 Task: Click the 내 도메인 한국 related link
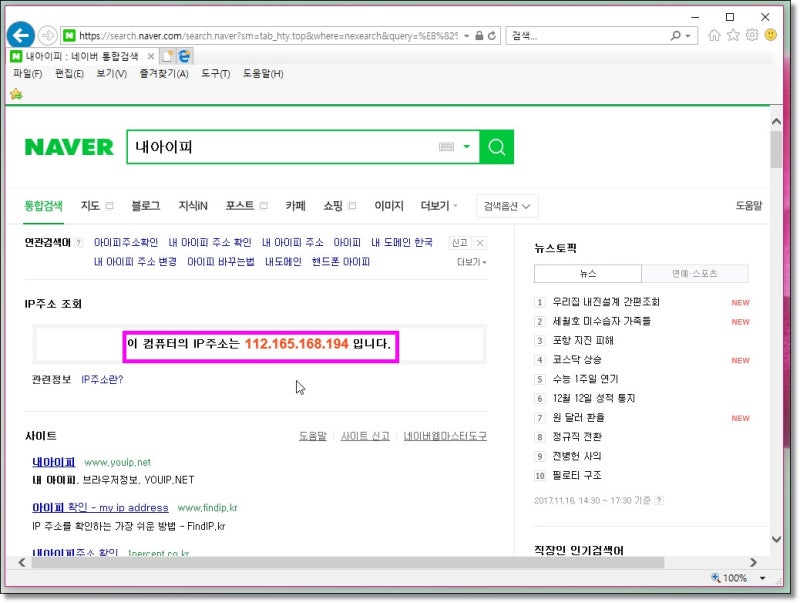[x=402, y=242]
